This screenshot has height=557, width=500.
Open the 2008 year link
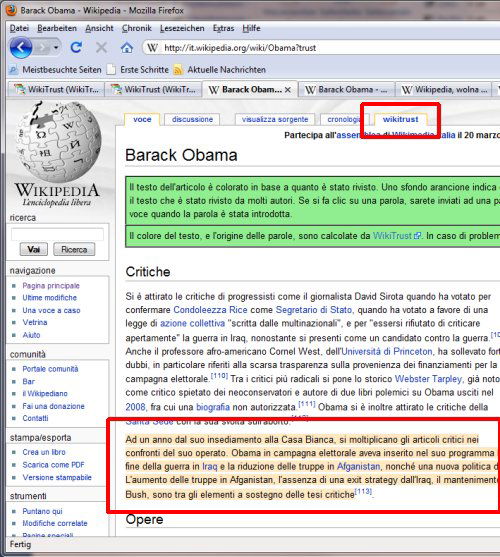coord(135,407)
